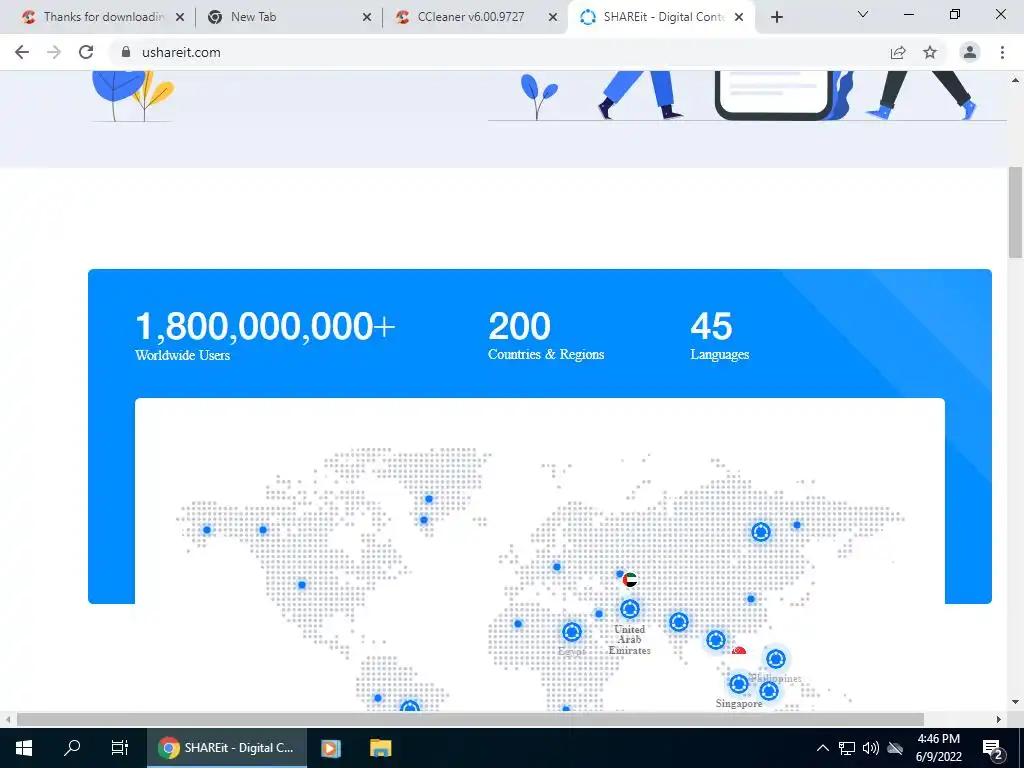1024x768 pixels.
Task: Click the Singapore map marker
Action: point(739,684)
